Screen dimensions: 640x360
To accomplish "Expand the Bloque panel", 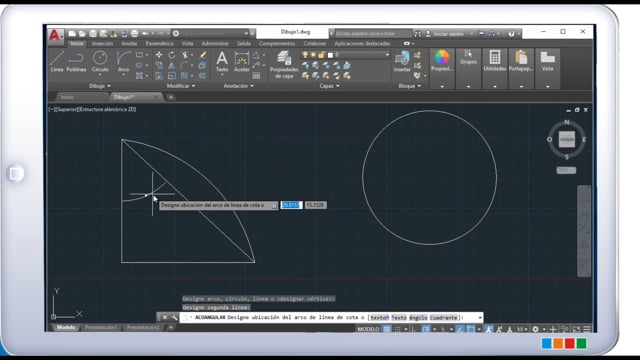I will 409,86.
